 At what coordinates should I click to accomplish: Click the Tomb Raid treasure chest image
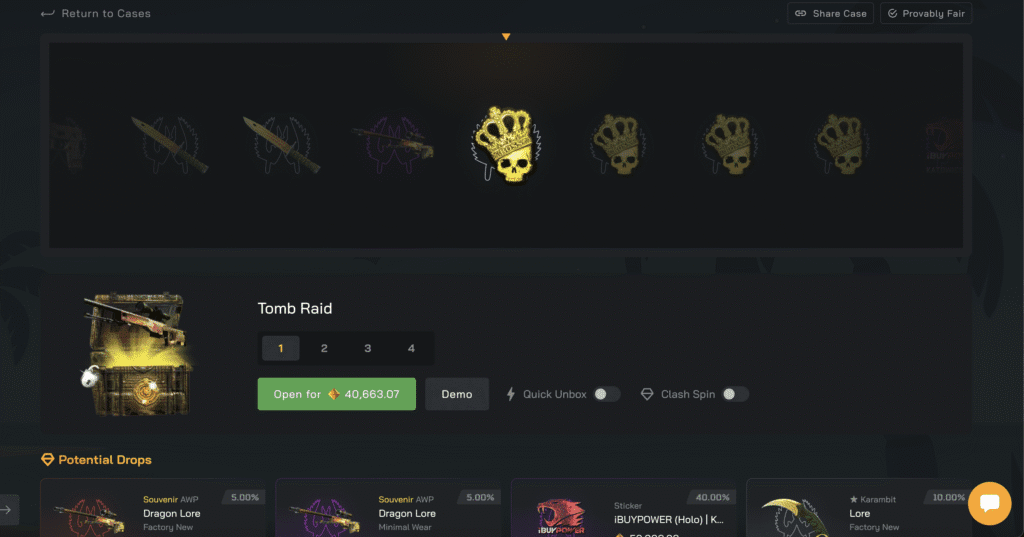point(137,354)
